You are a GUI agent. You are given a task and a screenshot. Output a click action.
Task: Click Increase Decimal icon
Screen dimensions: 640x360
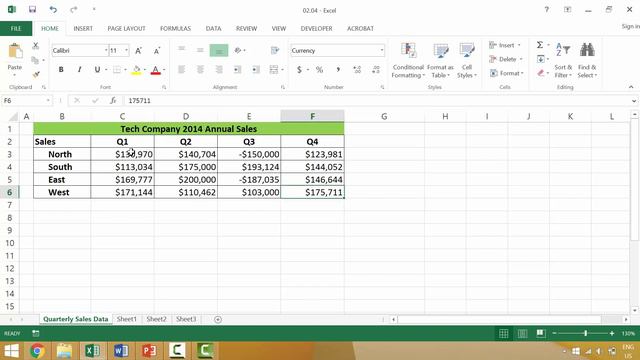pos(357,70)
